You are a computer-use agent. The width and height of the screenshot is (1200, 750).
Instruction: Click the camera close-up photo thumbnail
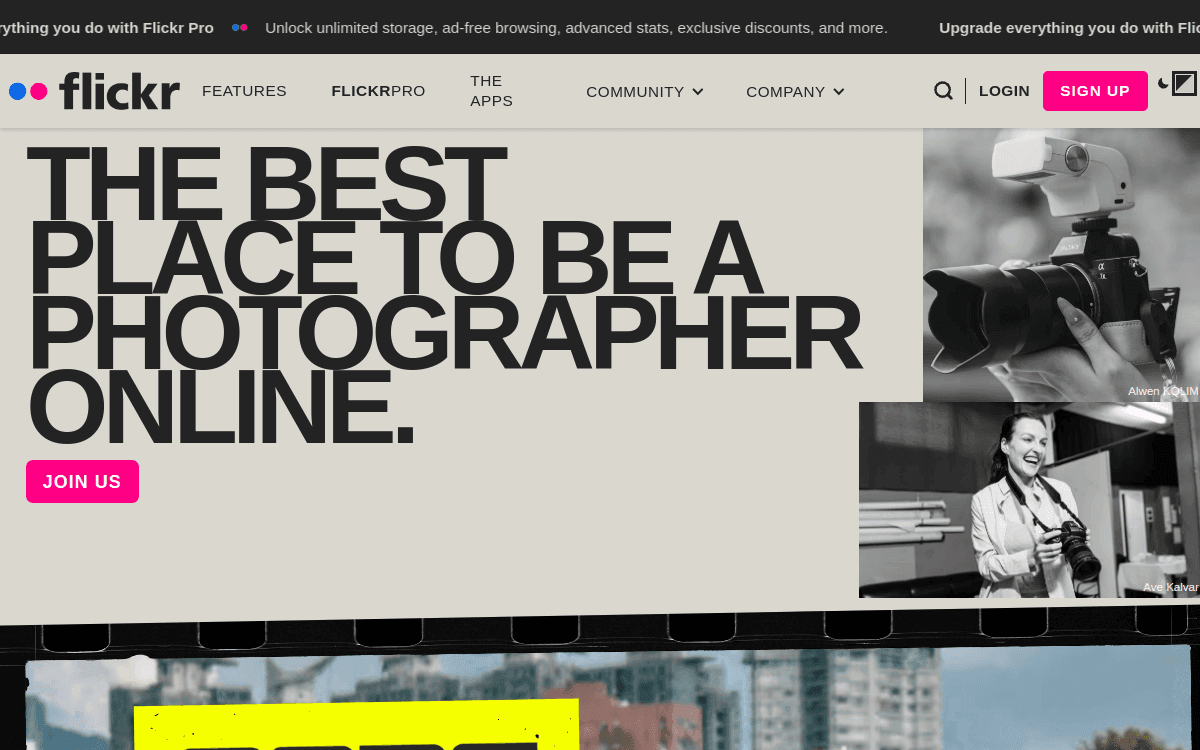[x=1060, y=260]
